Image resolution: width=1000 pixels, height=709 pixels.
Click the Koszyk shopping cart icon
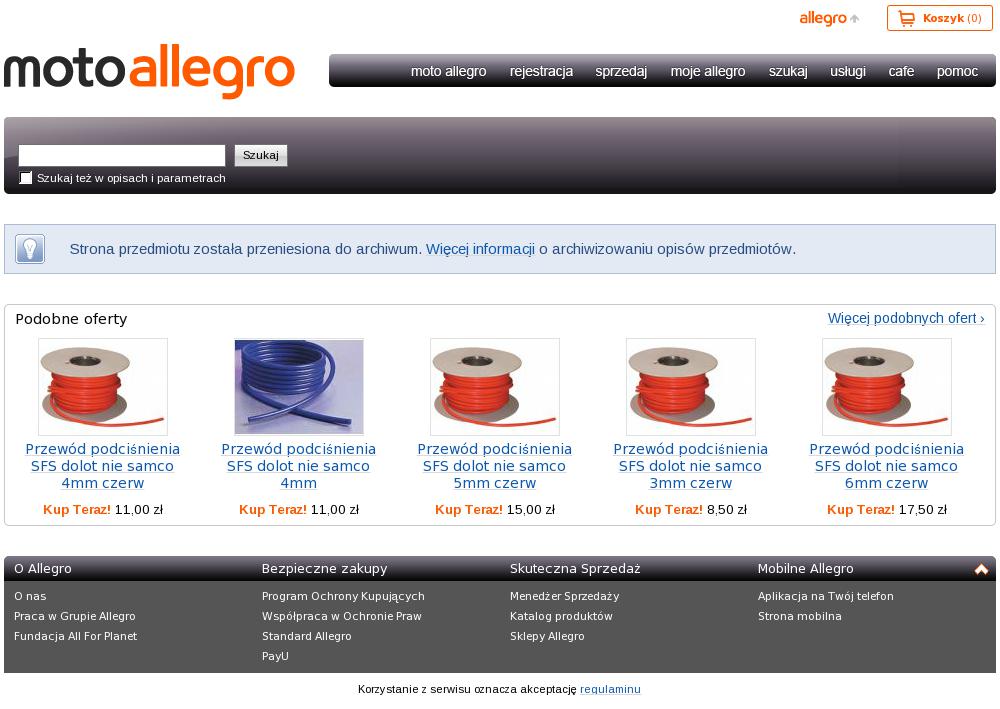pos(906,18)
